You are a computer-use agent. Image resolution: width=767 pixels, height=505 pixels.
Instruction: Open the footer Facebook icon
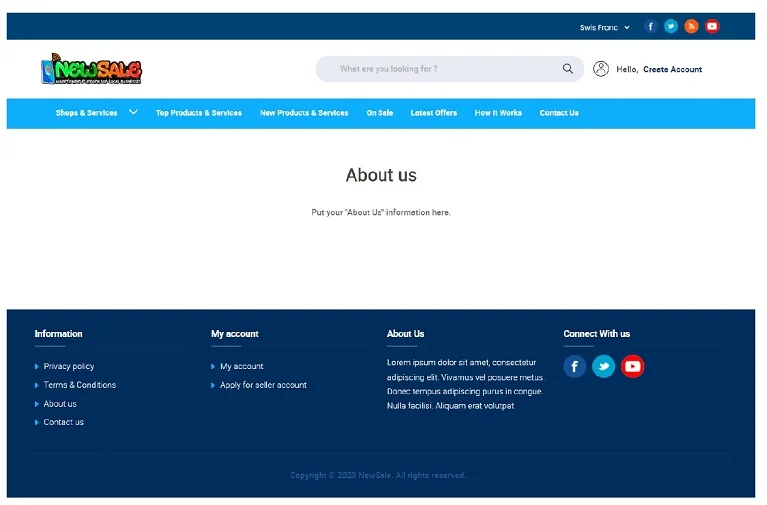click(x=574, y=366)
